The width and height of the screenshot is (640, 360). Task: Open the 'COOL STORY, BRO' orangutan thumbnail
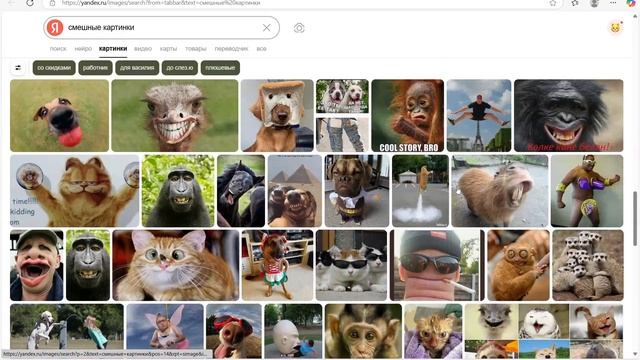[x=407, y=116]
